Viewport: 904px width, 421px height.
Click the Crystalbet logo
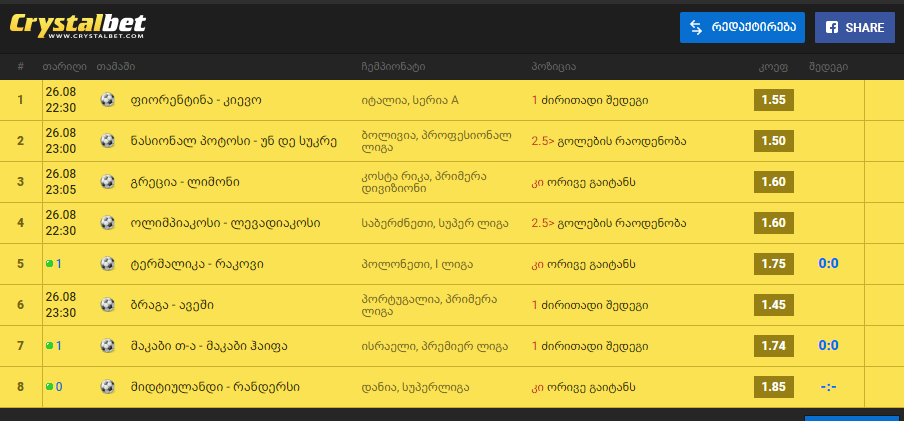(78, 26)
